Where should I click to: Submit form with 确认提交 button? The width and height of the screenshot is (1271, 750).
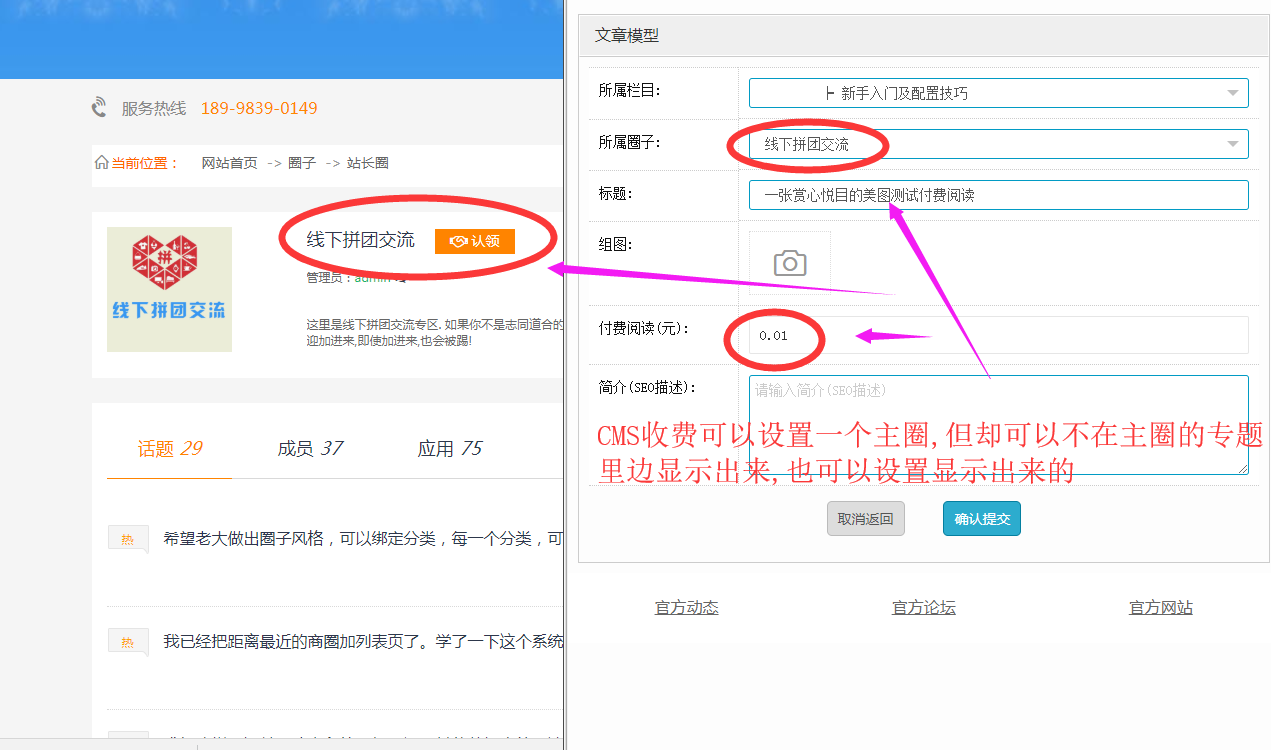981,519
